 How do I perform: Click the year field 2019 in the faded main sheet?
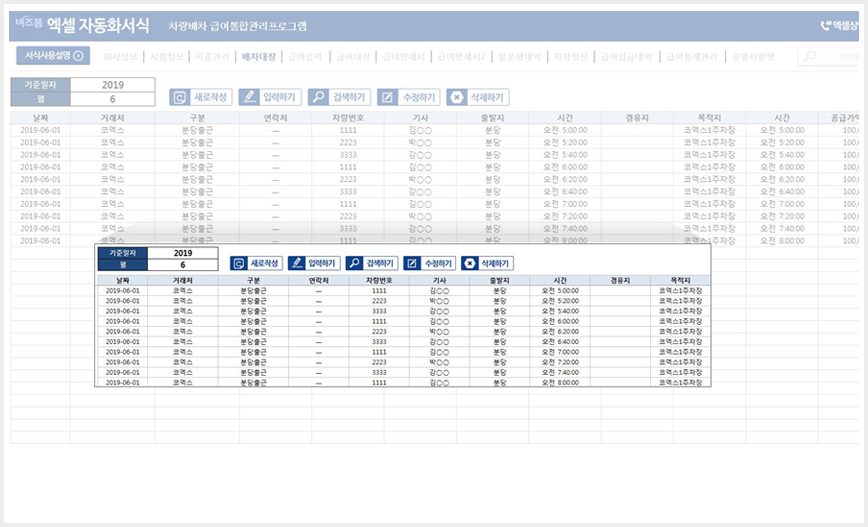112,85
